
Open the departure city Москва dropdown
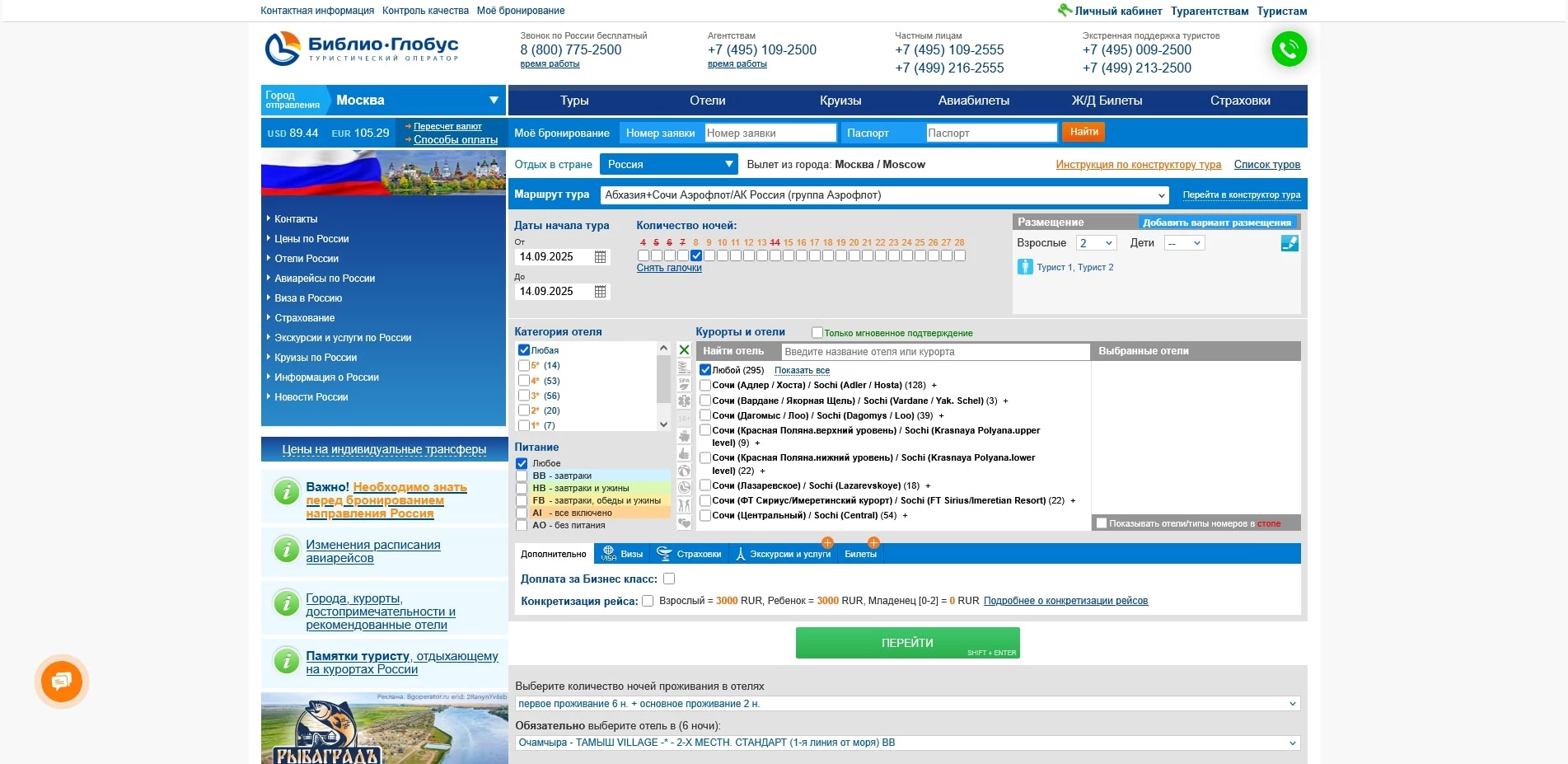coord(494,101)
